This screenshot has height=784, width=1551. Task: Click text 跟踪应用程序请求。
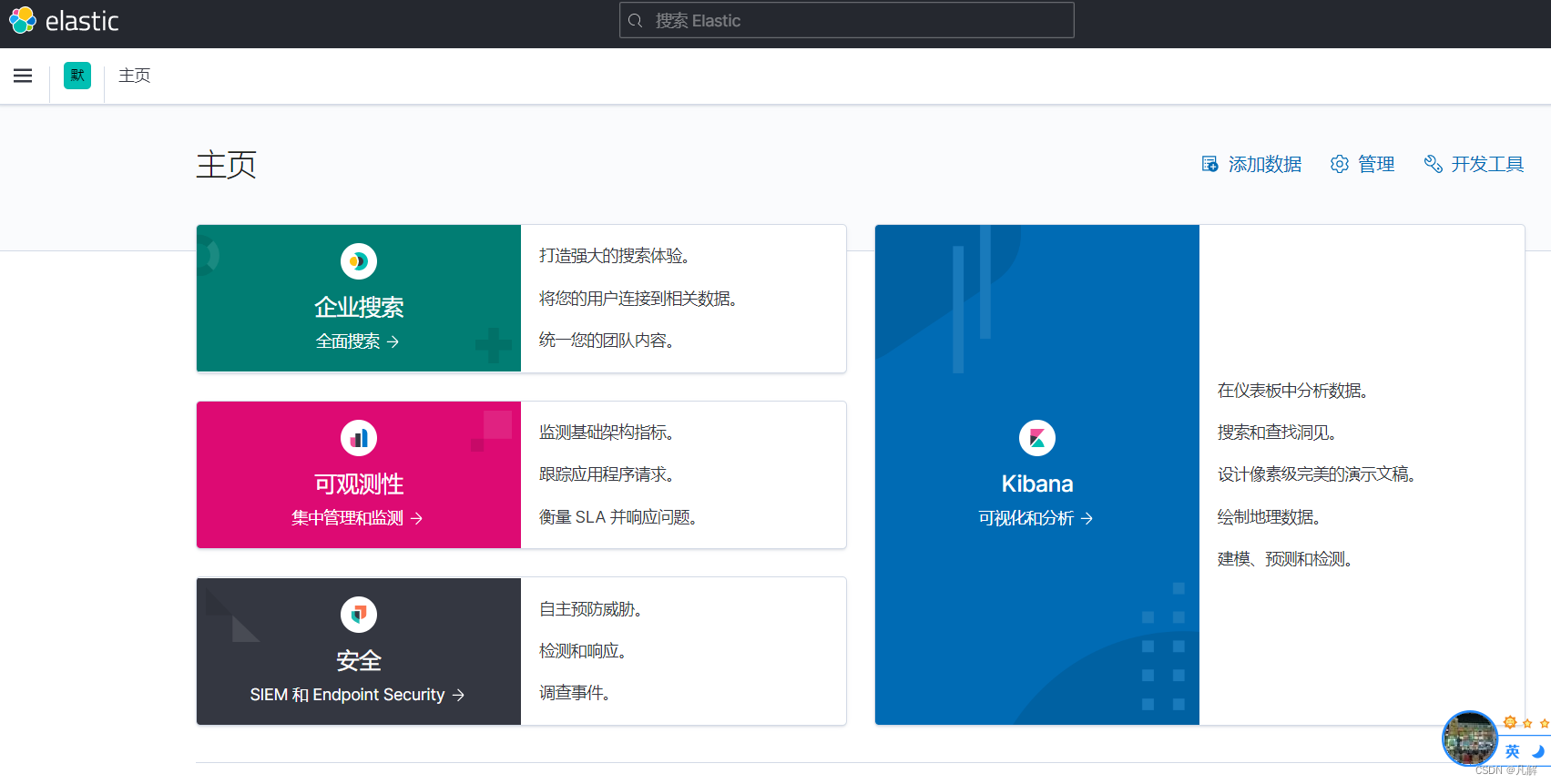[607, 474]
